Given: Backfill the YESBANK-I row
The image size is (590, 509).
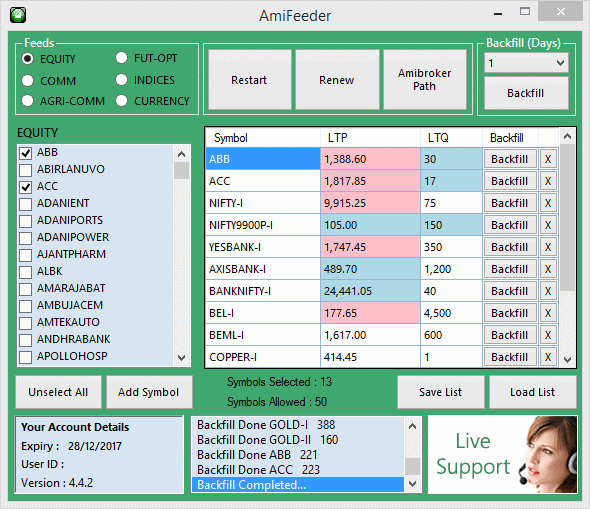Looking at the screenshot, I should 510,247.
